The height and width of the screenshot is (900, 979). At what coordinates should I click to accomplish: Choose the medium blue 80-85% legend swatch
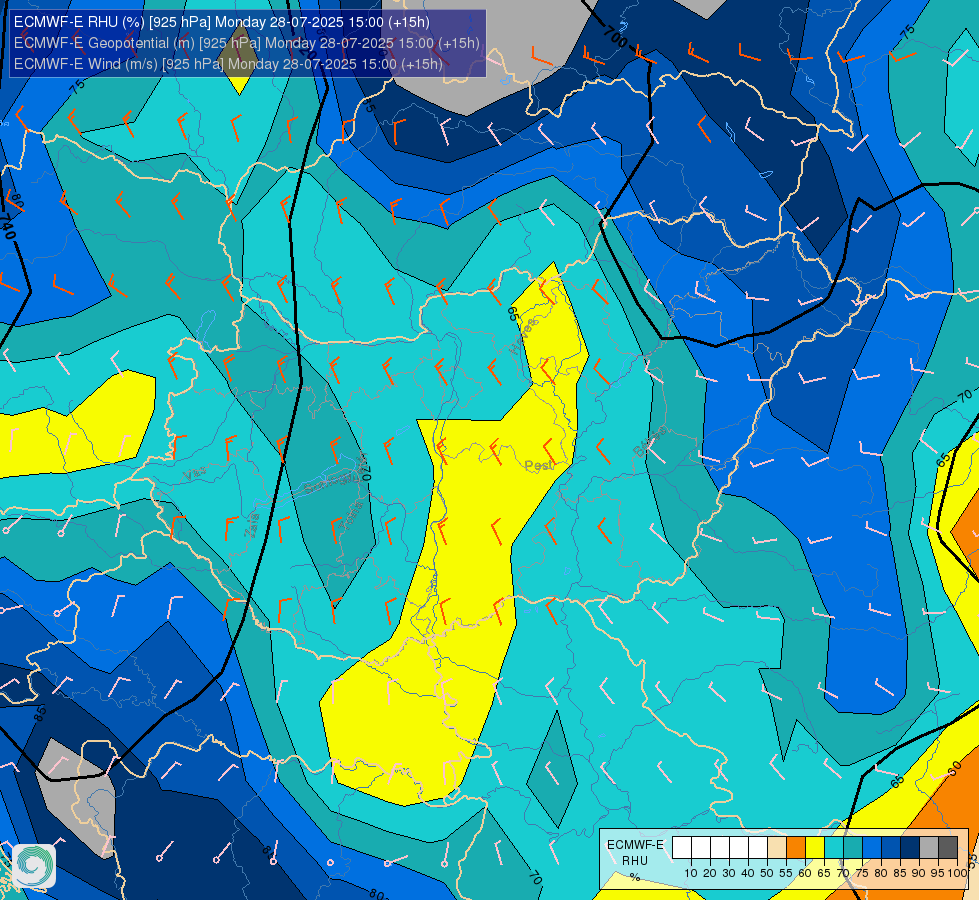(x=891, y=848)
